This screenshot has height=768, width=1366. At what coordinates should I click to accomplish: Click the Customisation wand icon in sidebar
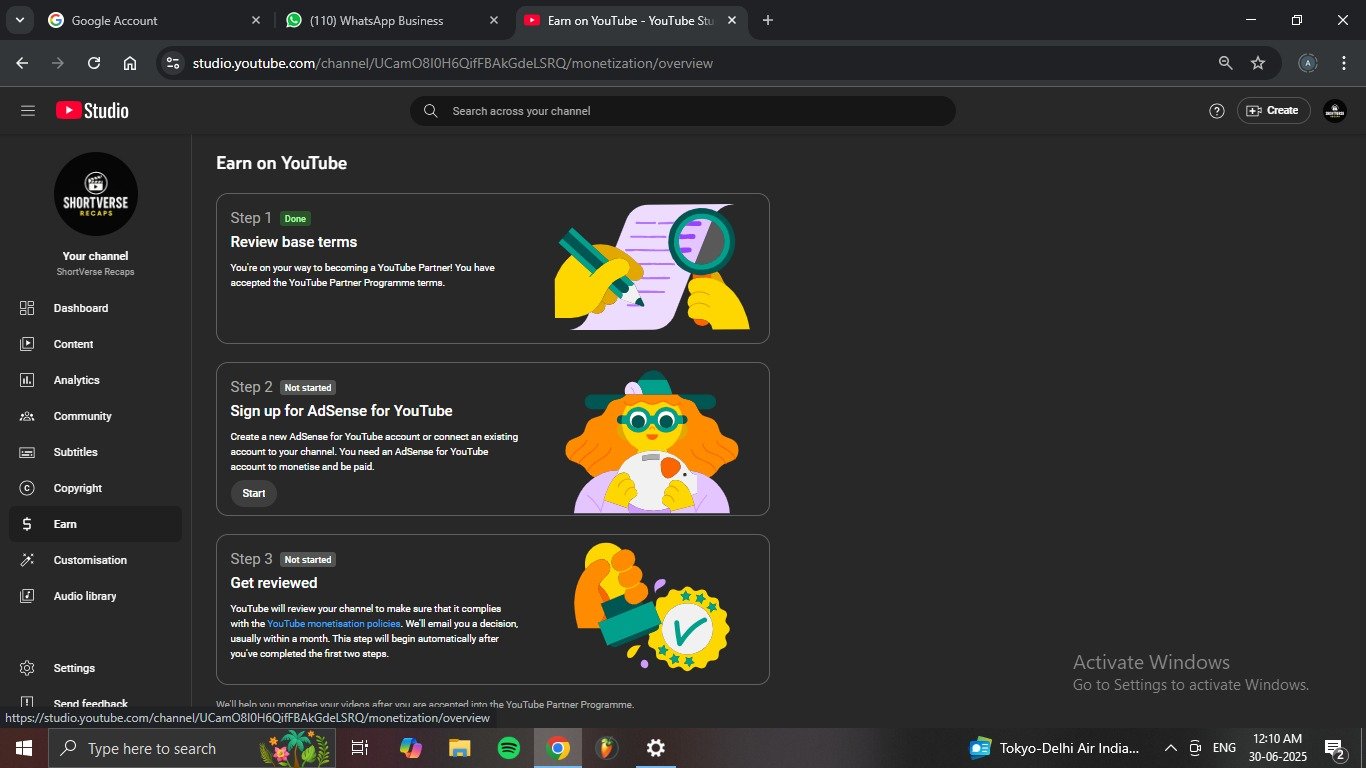27,560
